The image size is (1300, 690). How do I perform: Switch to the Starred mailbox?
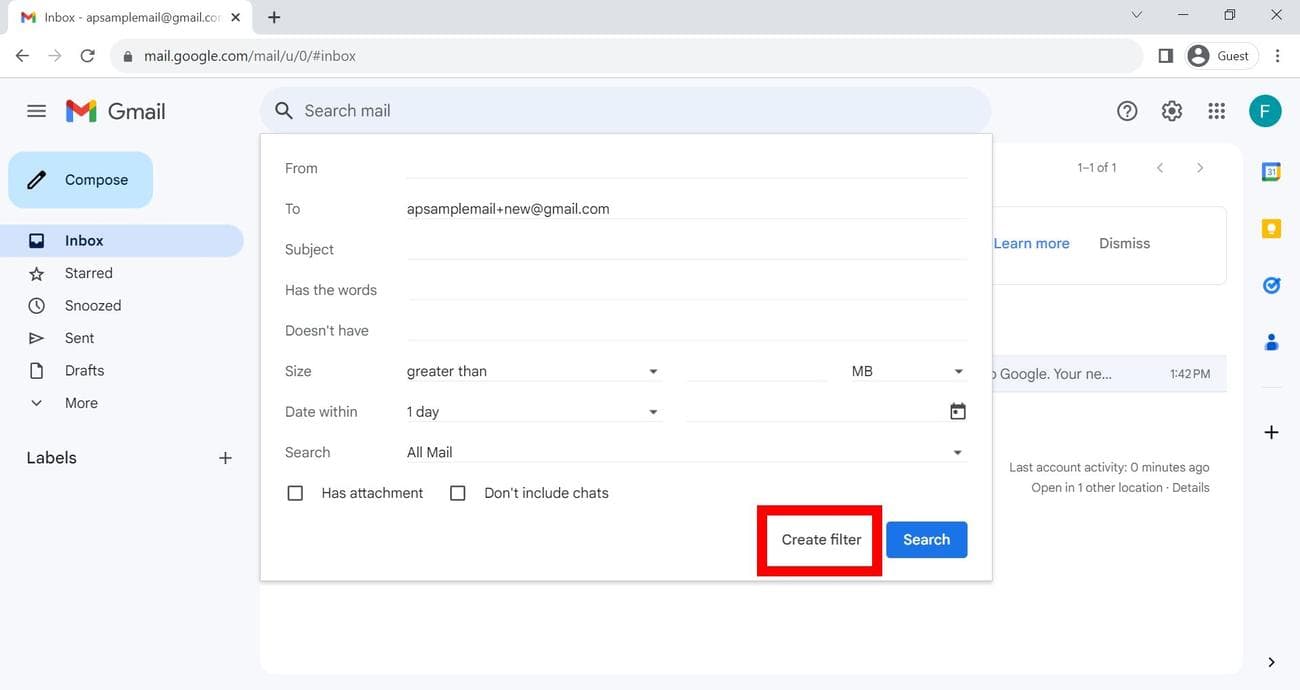point(88,272)
